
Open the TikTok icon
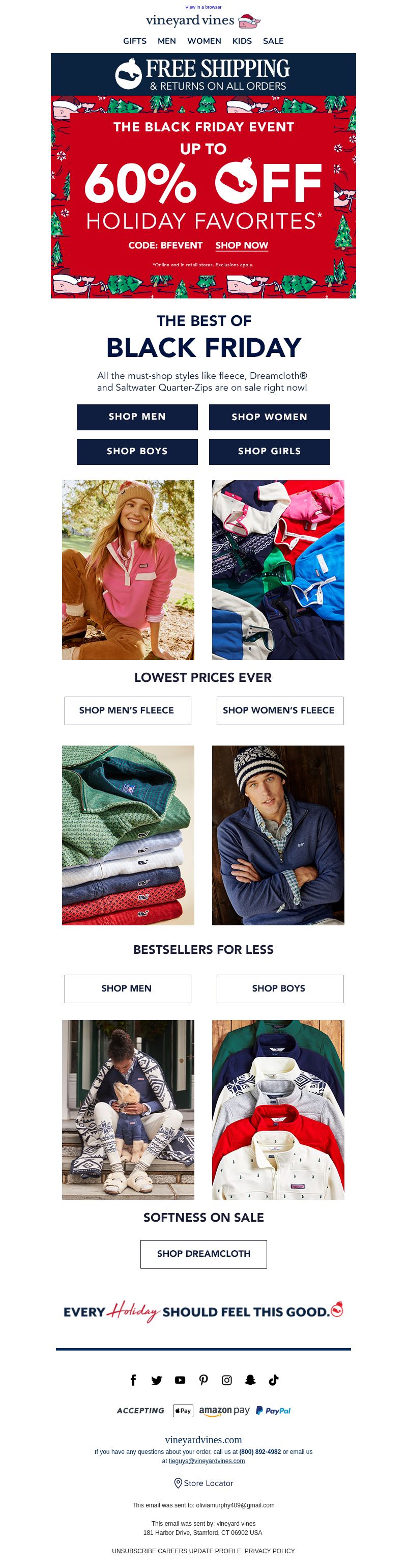pyautogui.click(x=274, y=1380)
